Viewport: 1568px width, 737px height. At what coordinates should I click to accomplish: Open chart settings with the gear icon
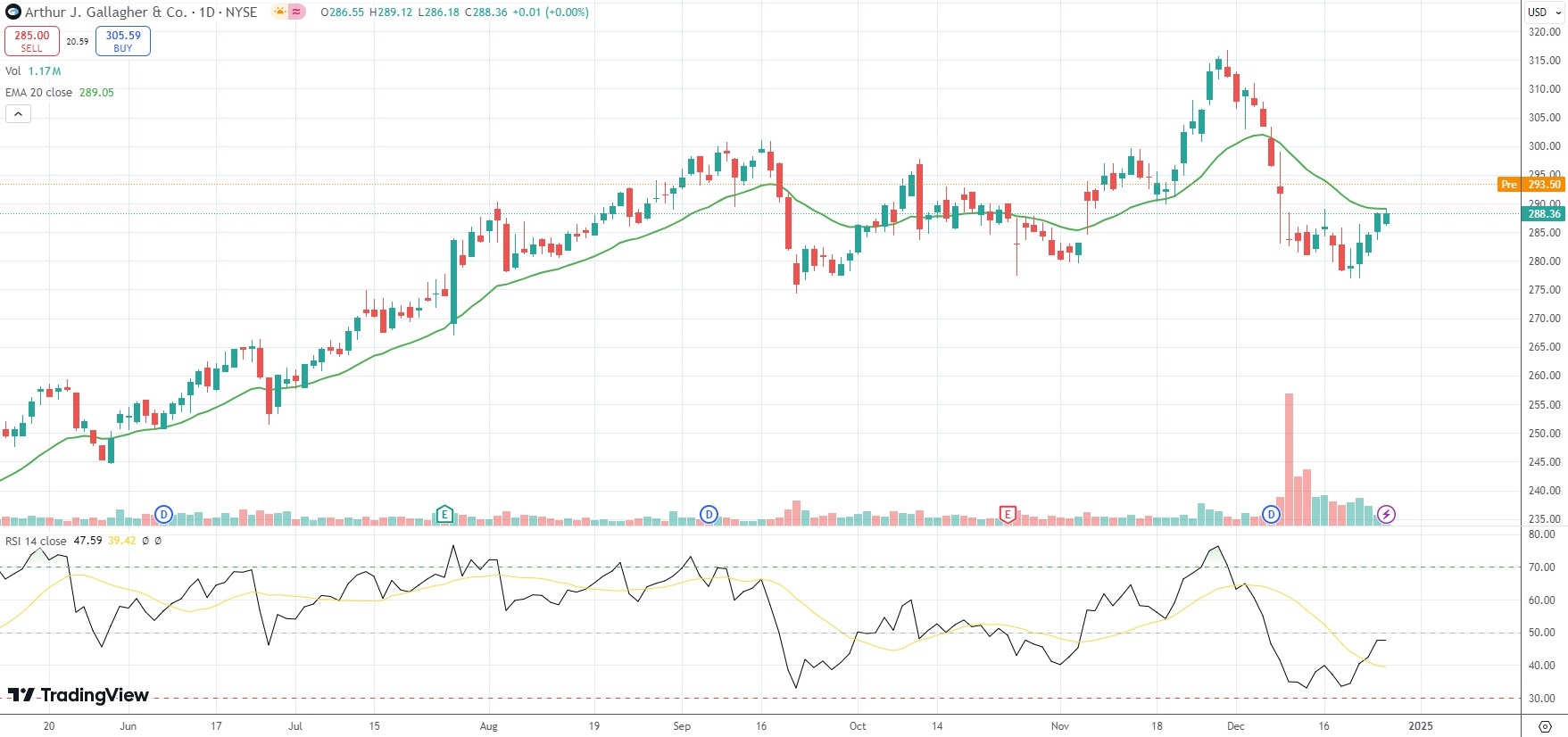1545,726
